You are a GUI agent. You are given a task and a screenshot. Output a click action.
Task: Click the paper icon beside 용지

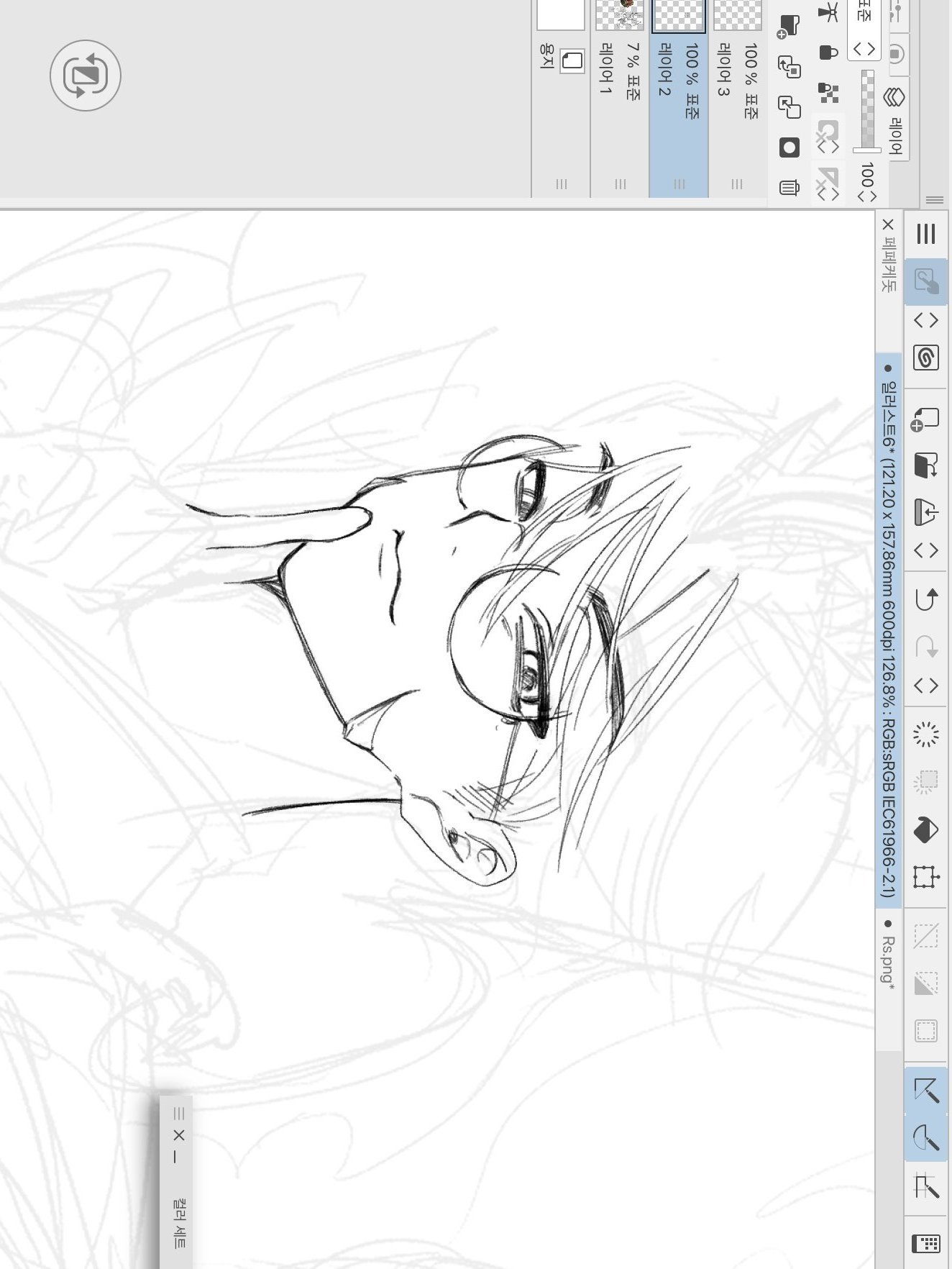pyautogui.click(x=572, y=60)
